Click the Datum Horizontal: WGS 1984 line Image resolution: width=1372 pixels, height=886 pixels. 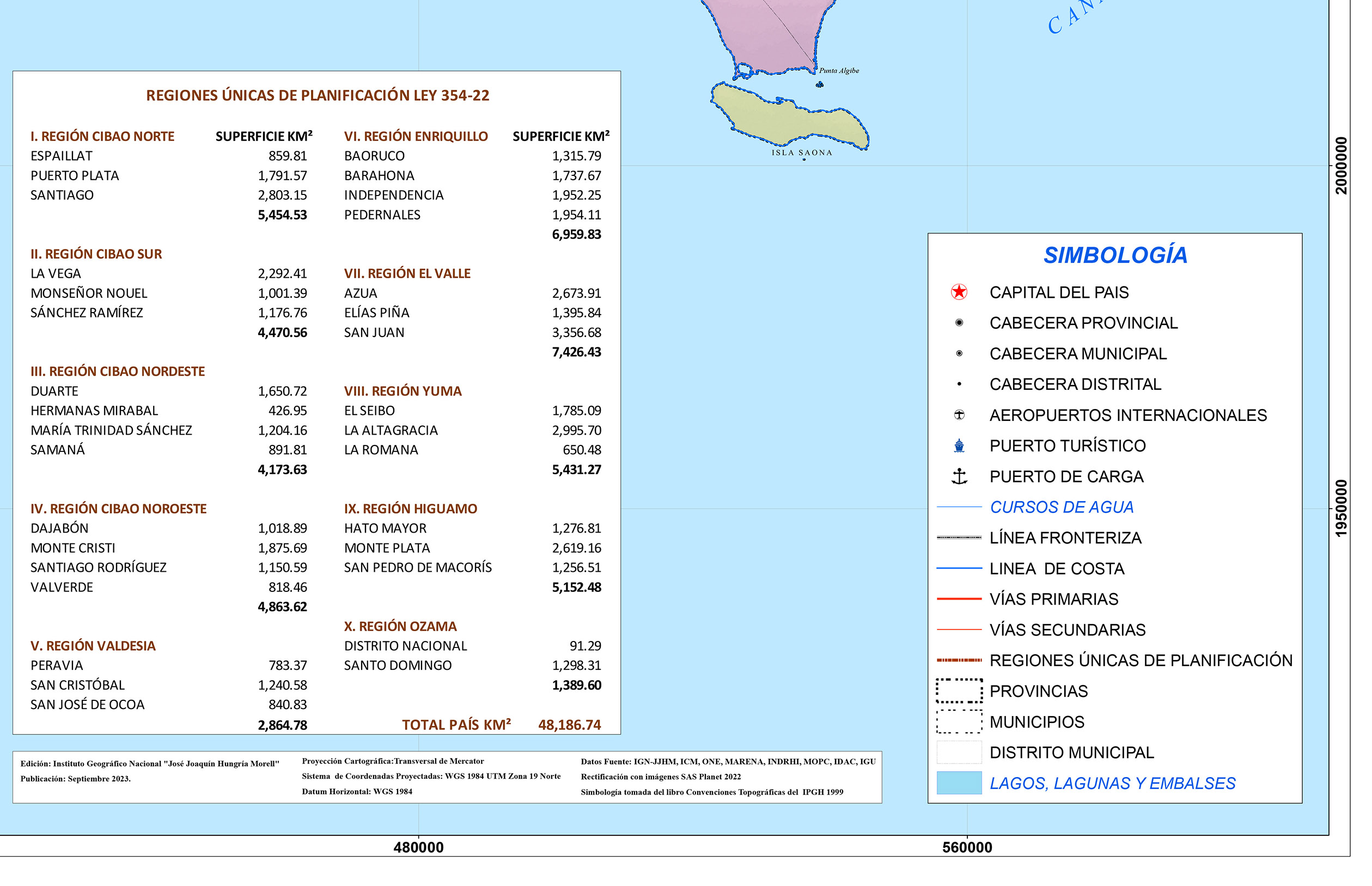click(357, 792)
